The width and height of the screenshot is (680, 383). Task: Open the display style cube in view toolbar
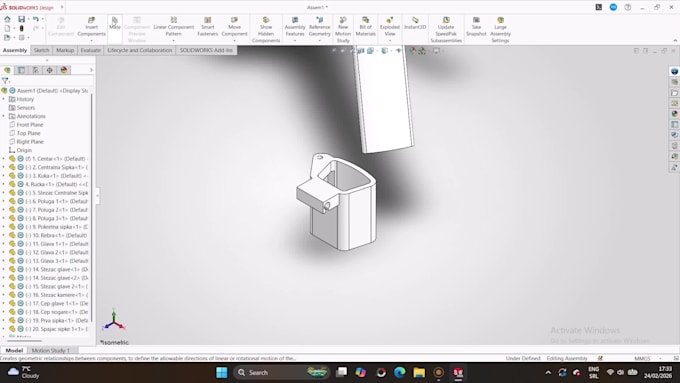[384, 51]
